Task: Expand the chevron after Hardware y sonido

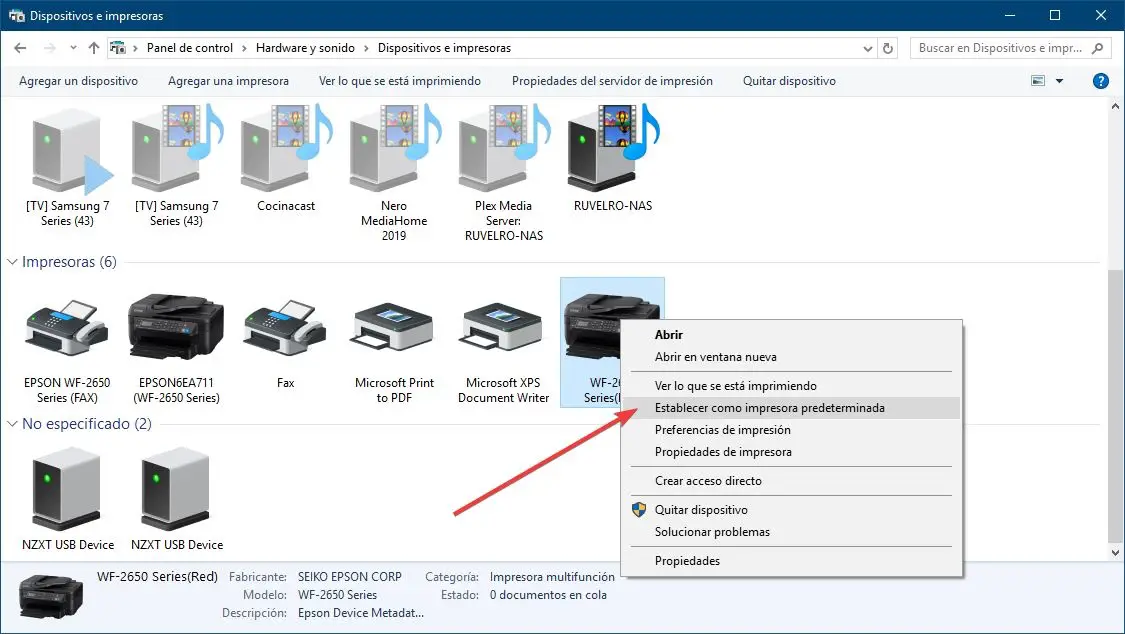Action: pyautogui.click(x=366, y=48)
